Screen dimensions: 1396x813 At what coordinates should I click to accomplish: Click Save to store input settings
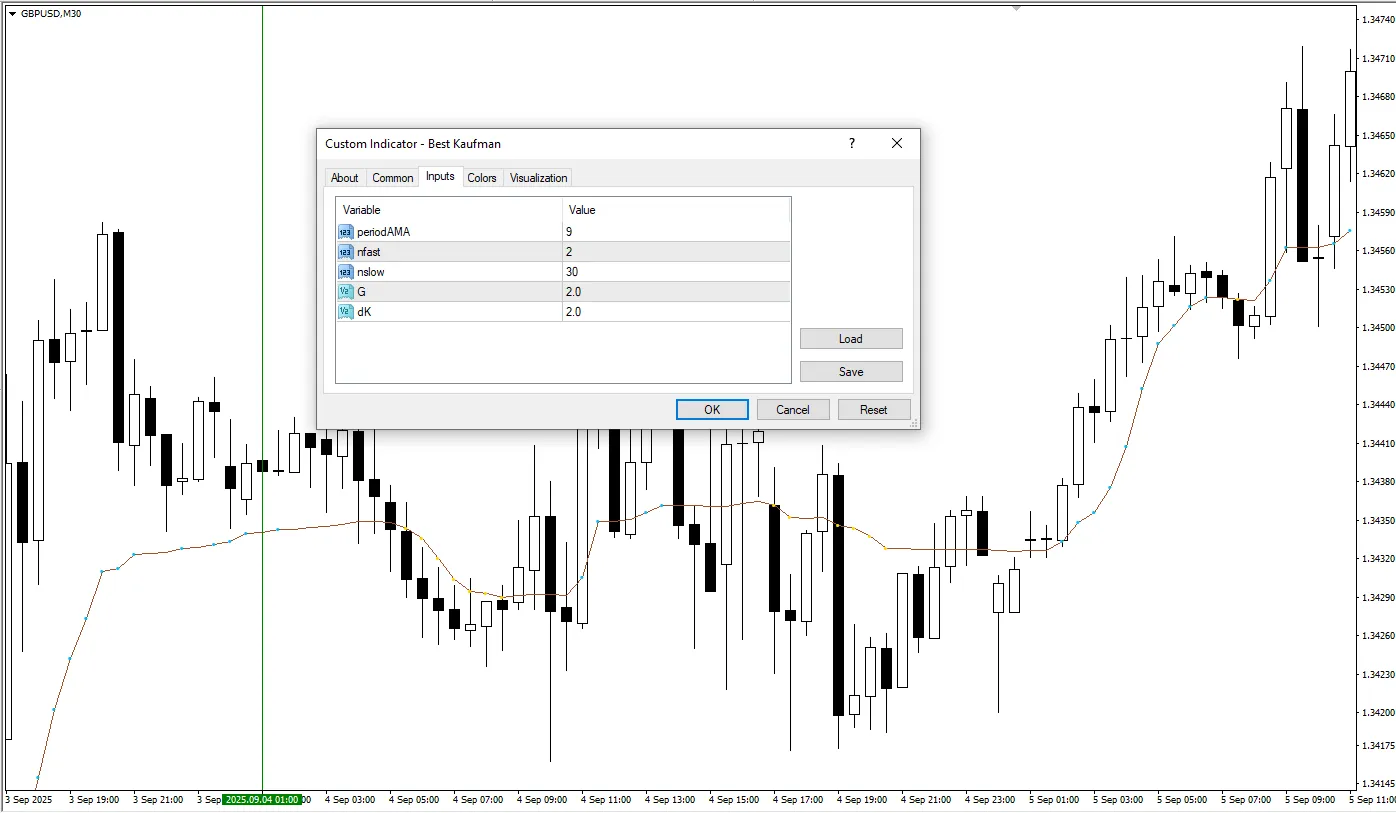coord(851,372)
